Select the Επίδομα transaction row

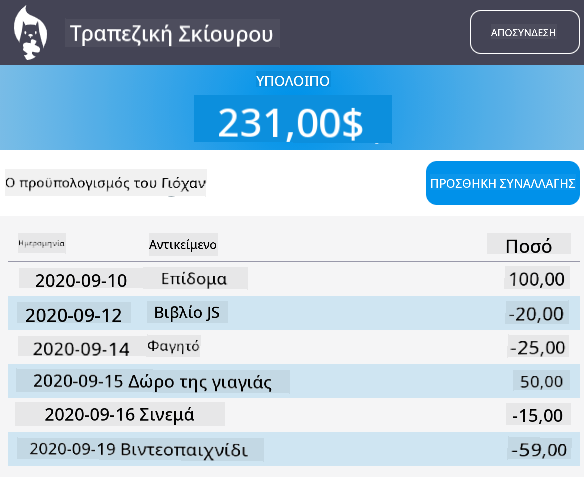coord(293,279)
